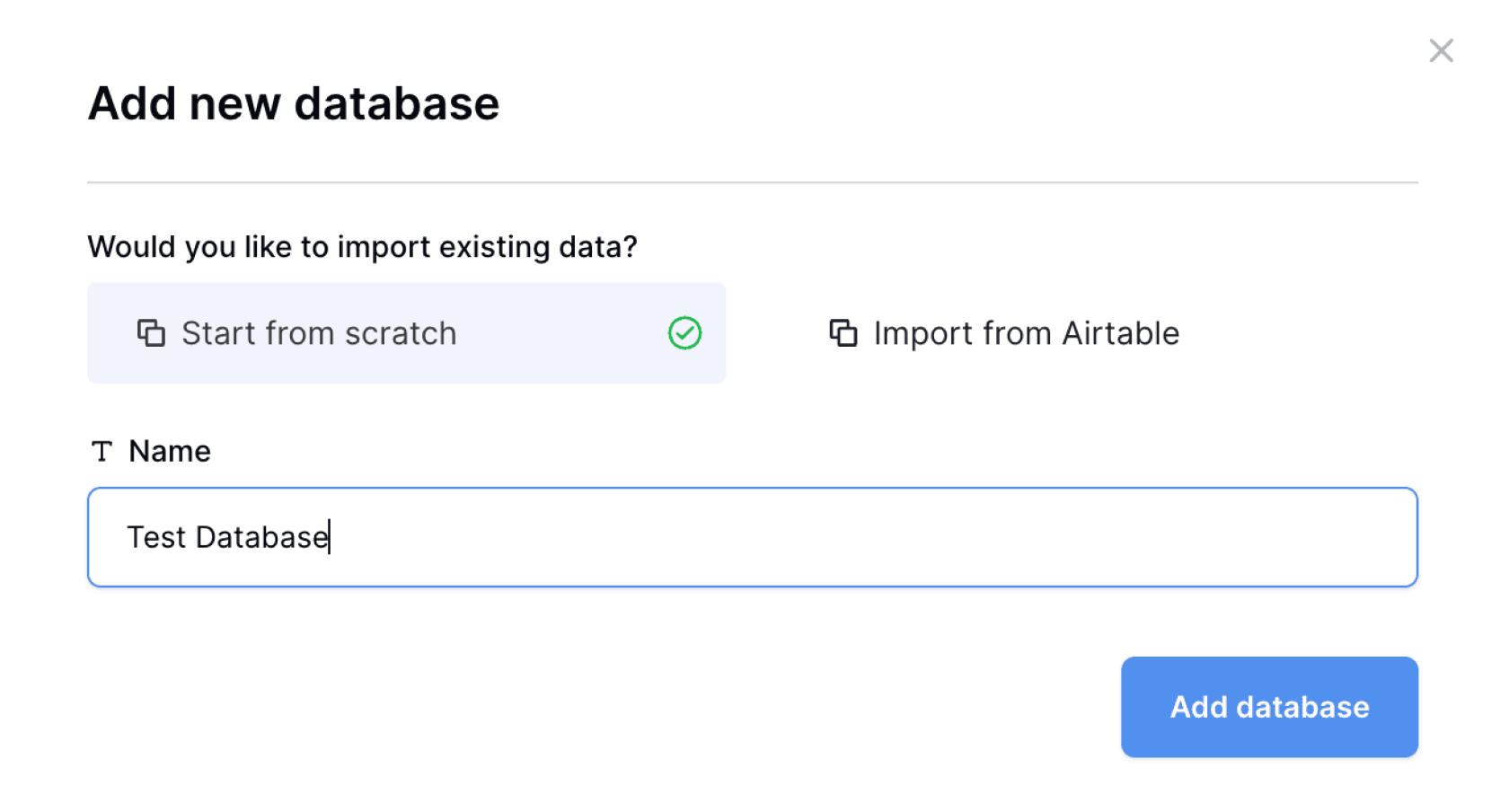The height and width of the screenshot is (812, 1509).
Task: Select the Start from scratch option card
Action: pos(406,333)
